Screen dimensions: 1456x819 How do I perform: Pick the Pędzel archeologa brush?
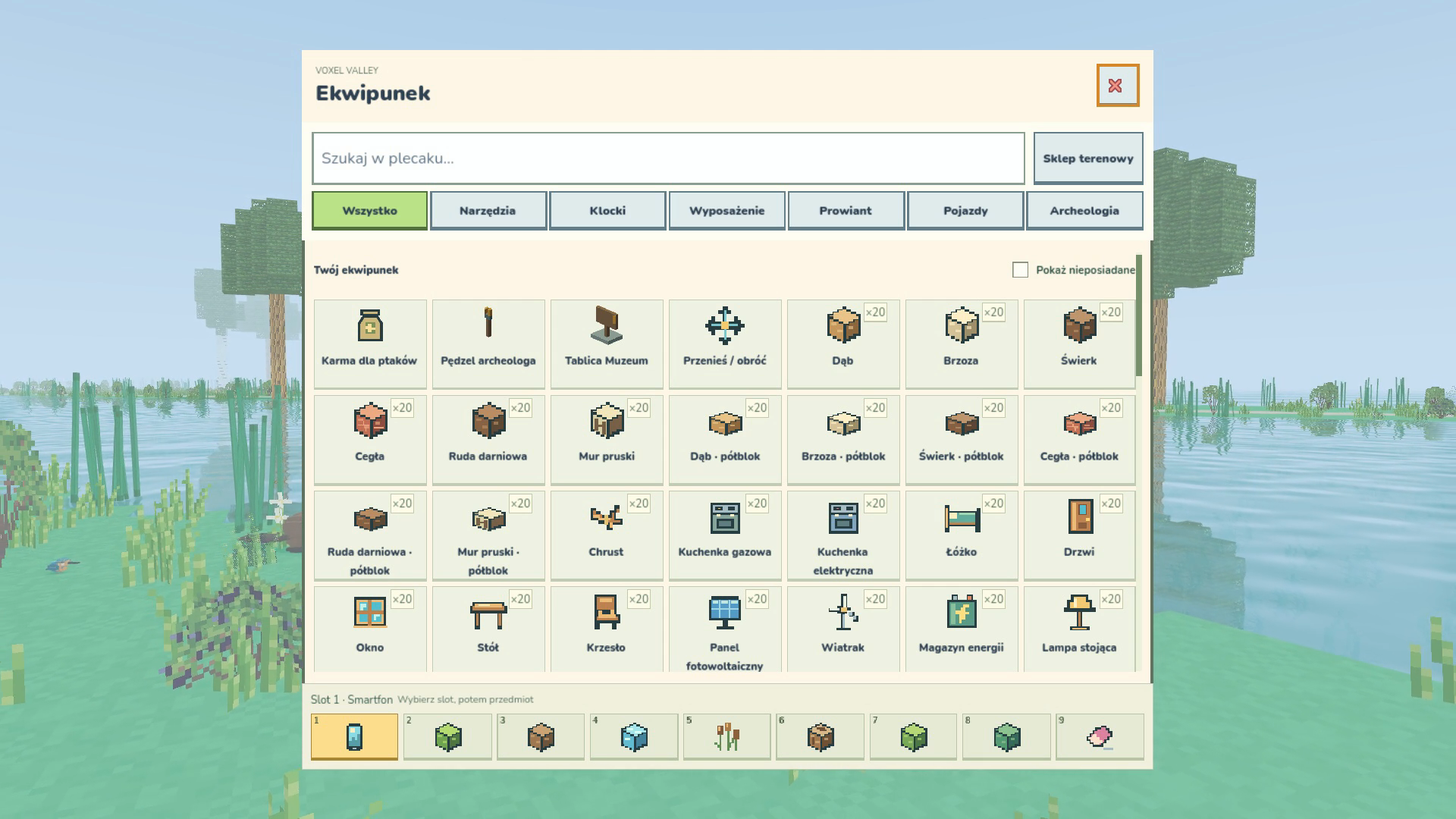[488, 344]
